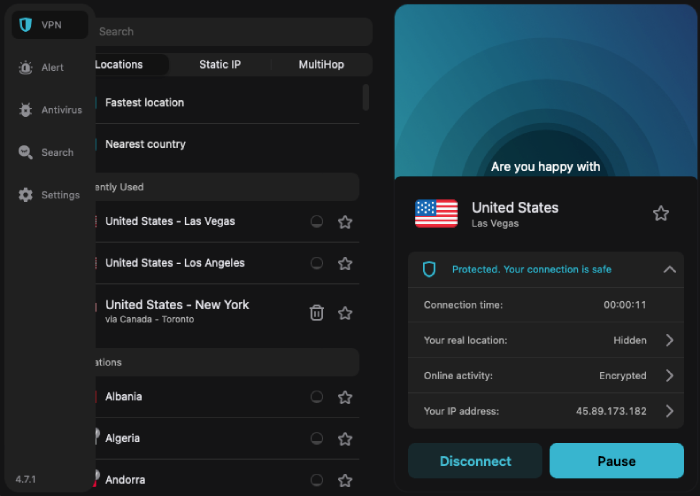Click load indicator for Algeria row
700x496 pixels.
(x=317, y=438)
